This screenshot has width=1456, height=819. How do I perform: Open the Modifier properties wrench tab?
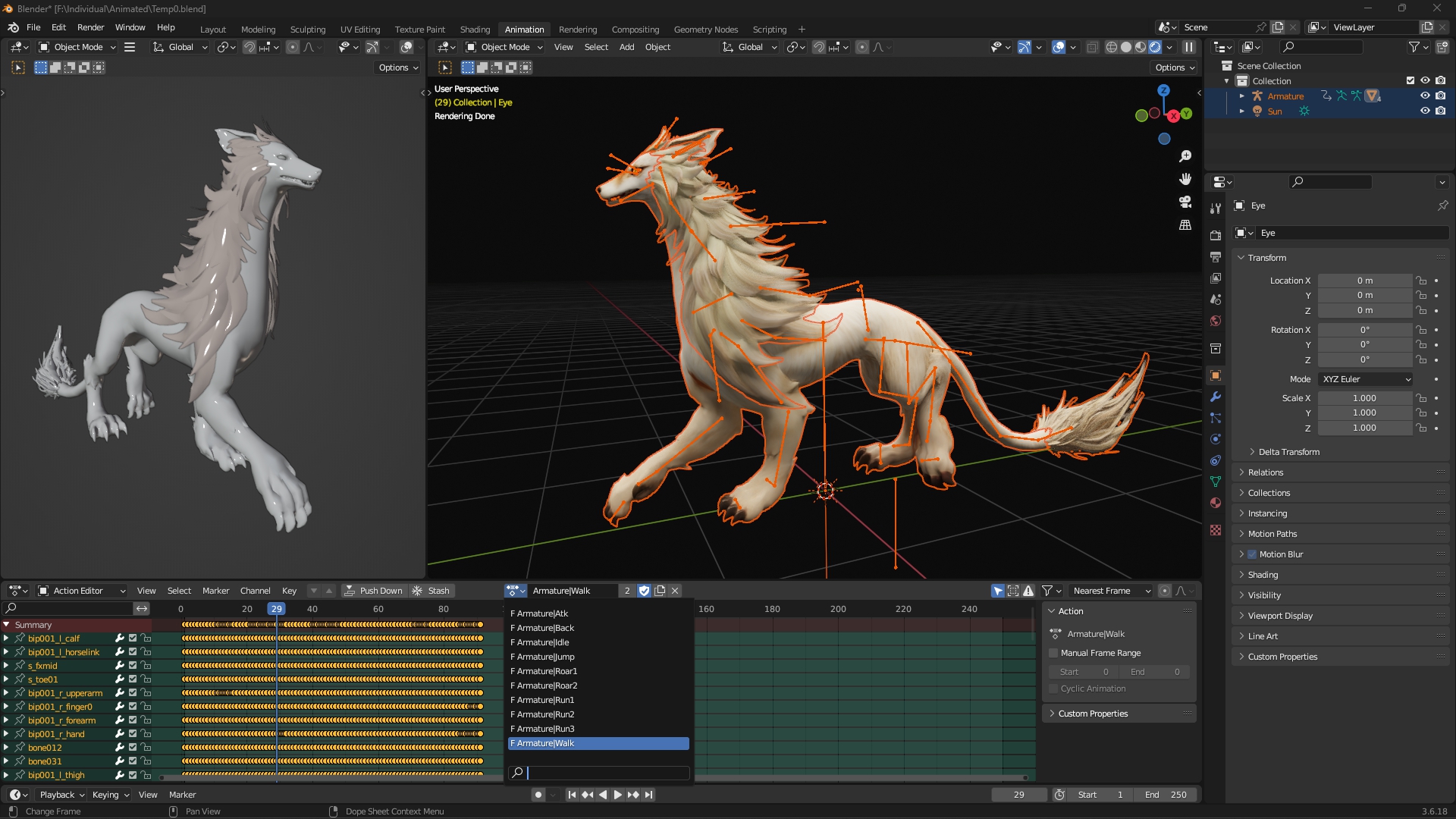click(1216, 397)
